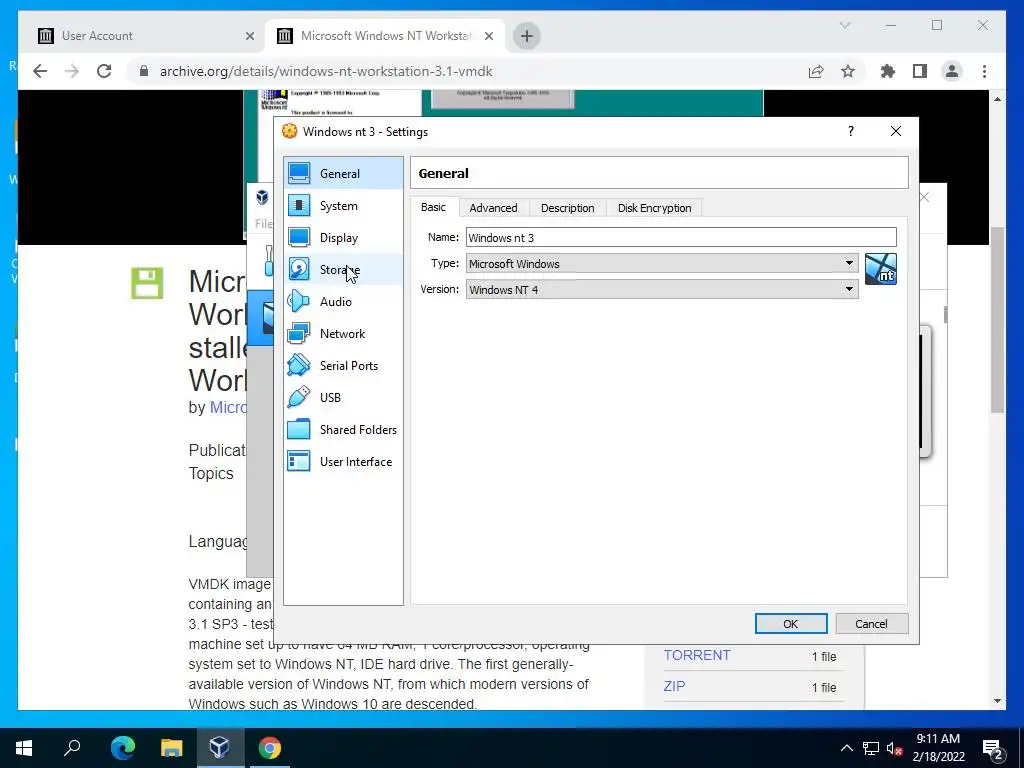Viewport: 1024px width, 768px height.
Task: Open new Chrome tab with plus
Action: click(527, 36)
